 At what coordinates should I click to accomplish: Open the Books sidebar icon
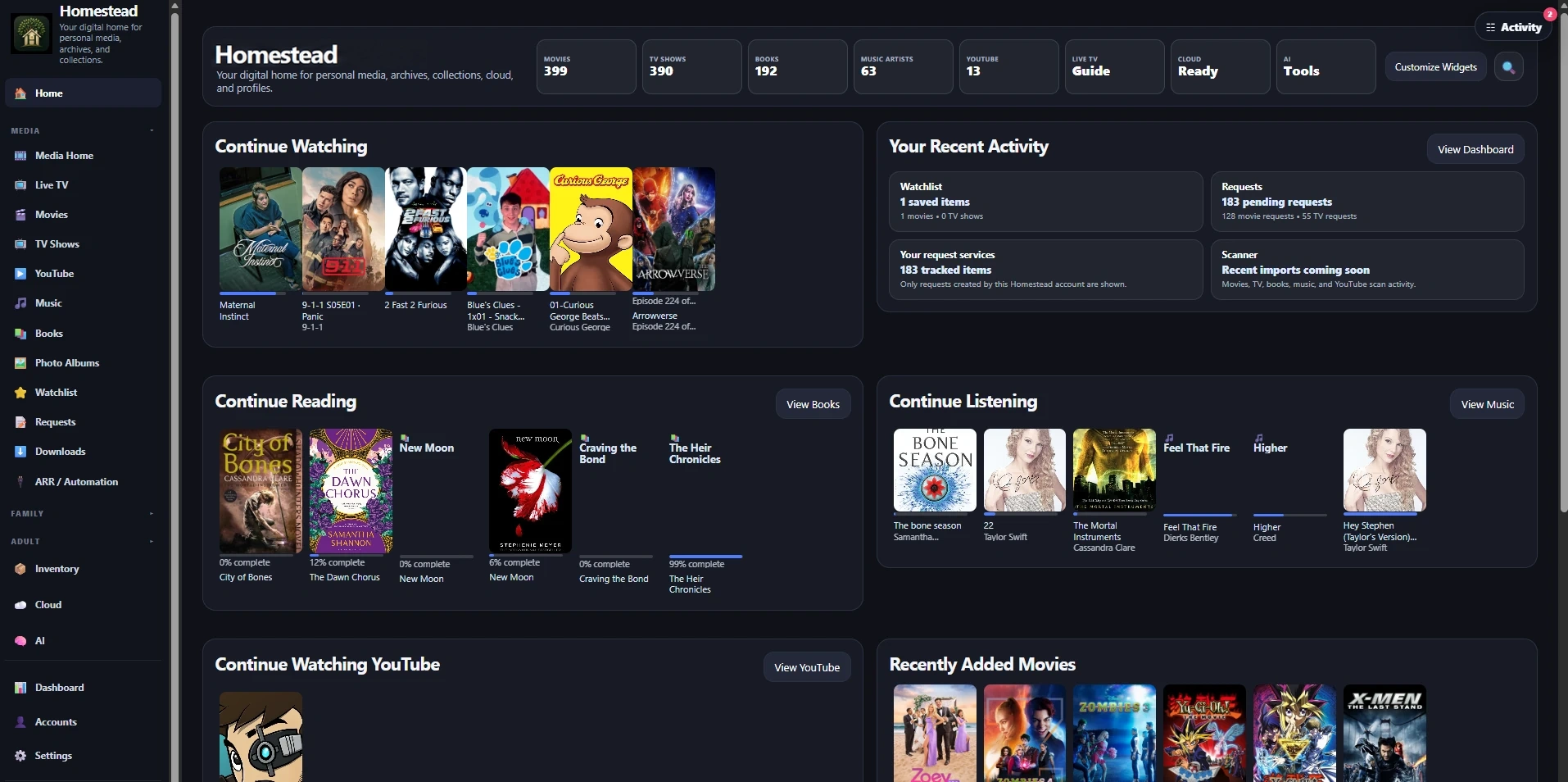tap(20, 334)
